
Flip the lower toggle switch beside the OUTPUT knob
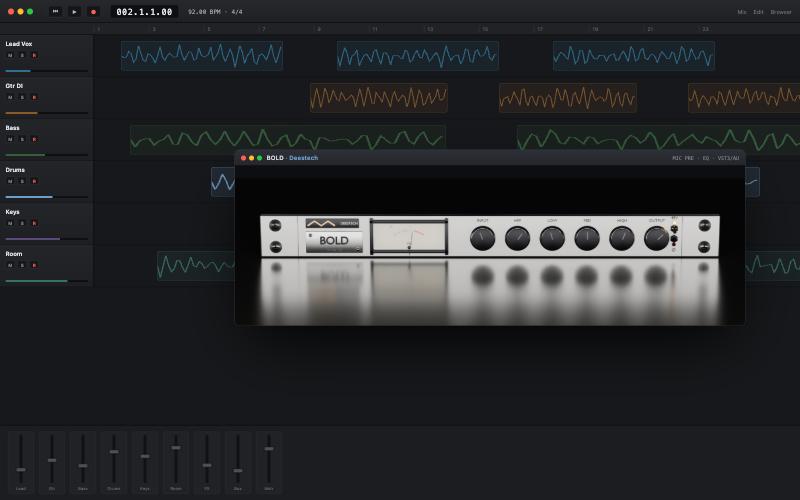pyautogui.click(x=674, y=239)
